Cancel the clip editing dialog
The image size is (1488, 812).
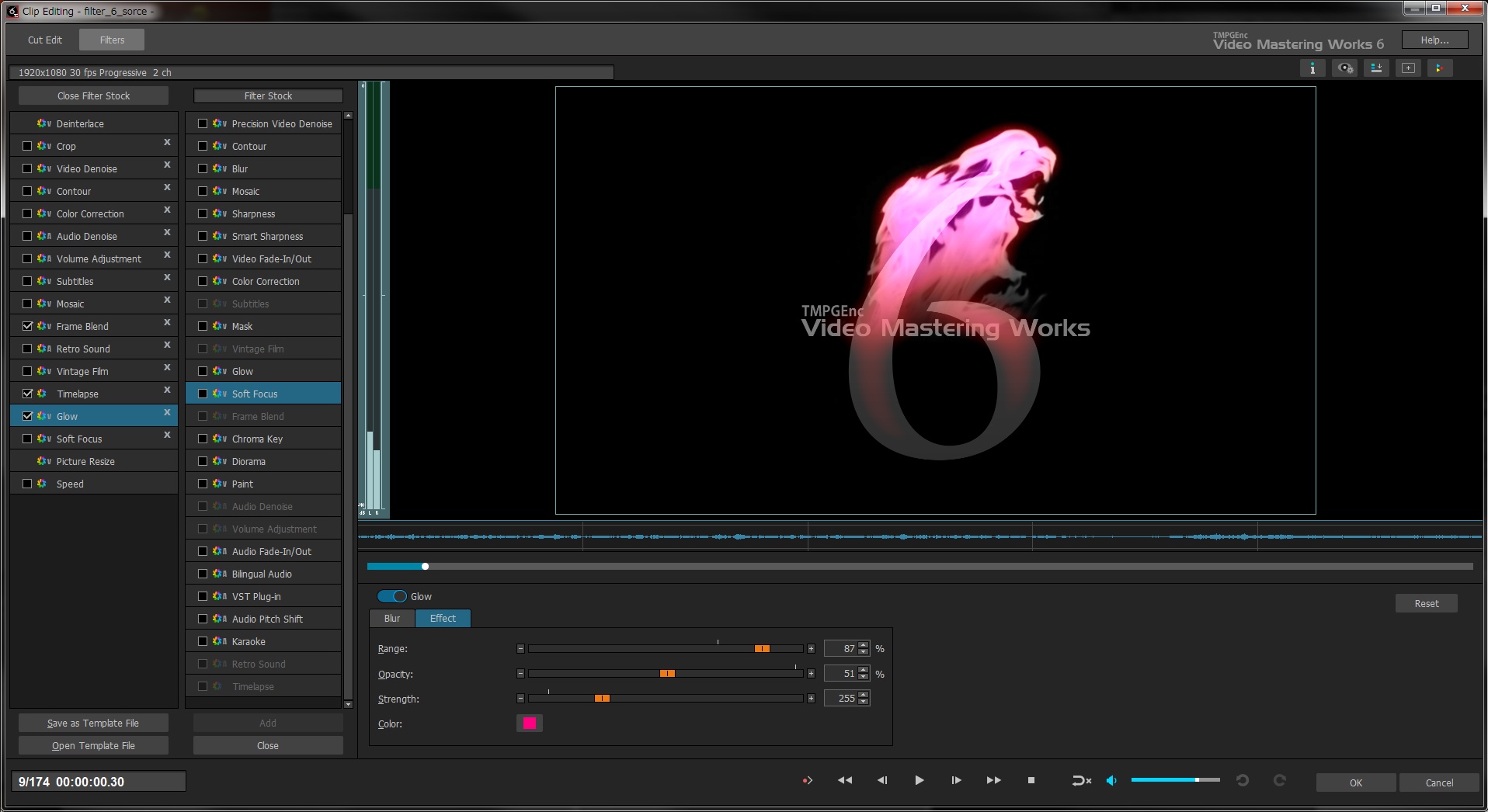pyautogui.click(x=1438, y=783)
